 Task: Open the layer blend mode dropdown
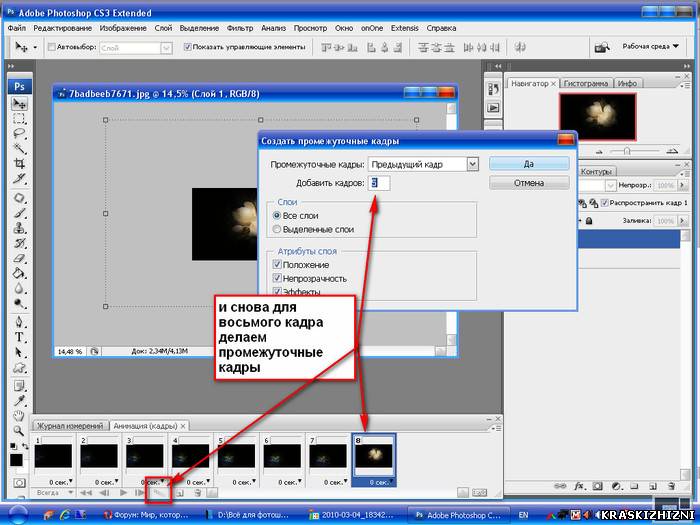611,185
